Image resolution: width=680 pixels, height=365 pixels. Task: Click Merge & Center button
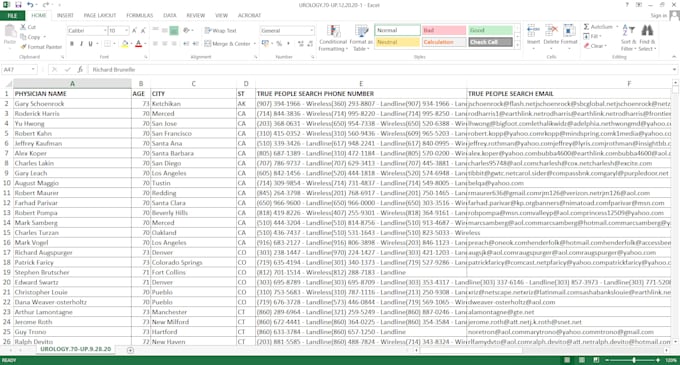228,44
